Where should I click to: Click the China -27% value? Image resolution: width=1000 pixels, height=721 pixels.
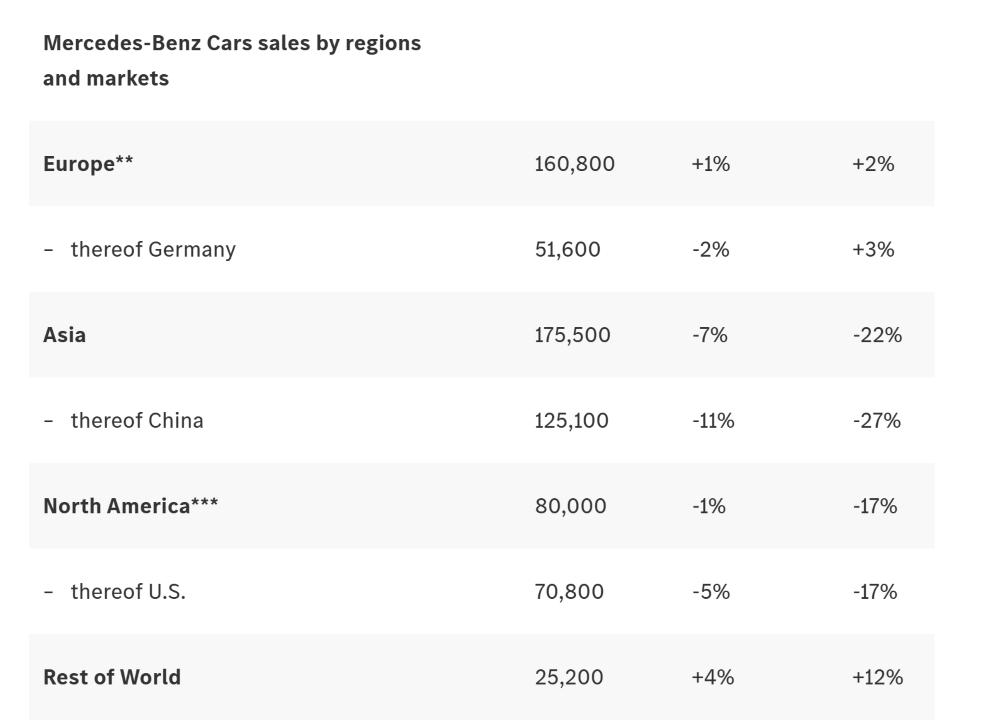pyautogui.click(x=876, y=420)
